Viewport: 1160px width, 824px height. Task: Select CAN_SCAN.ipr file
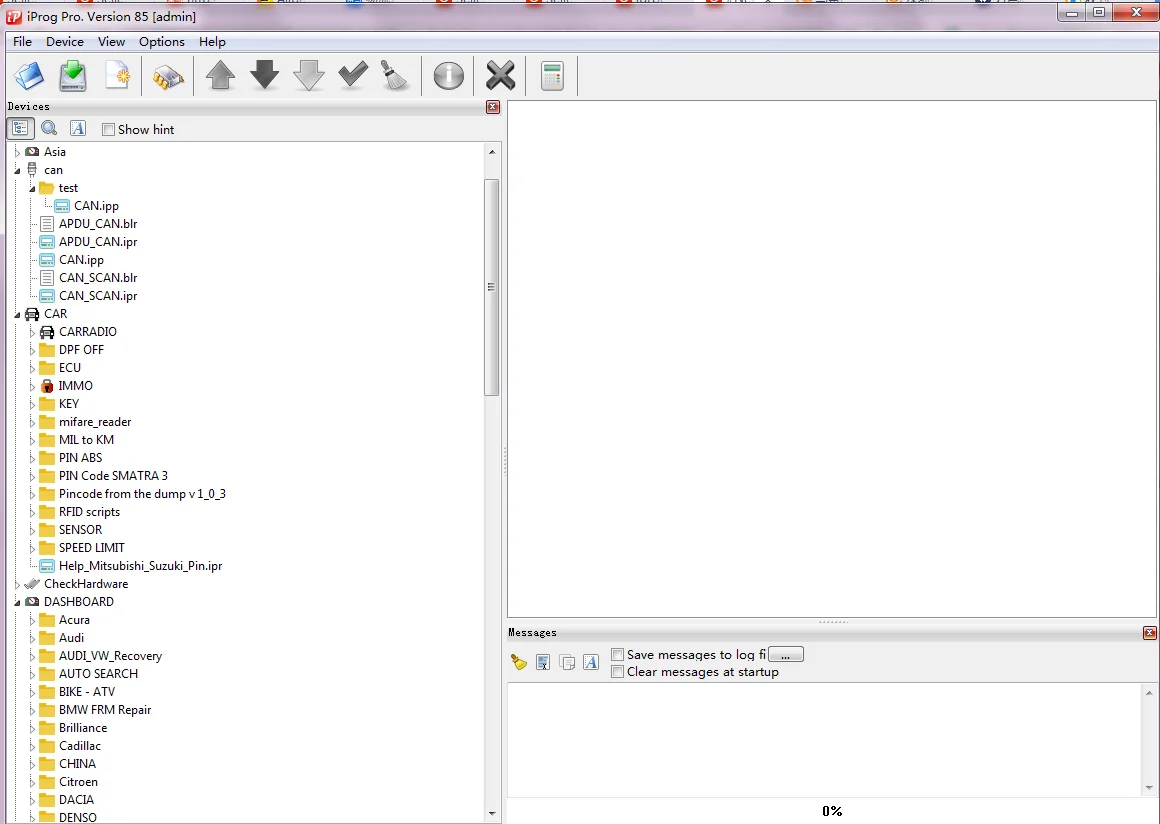(98, 295)
